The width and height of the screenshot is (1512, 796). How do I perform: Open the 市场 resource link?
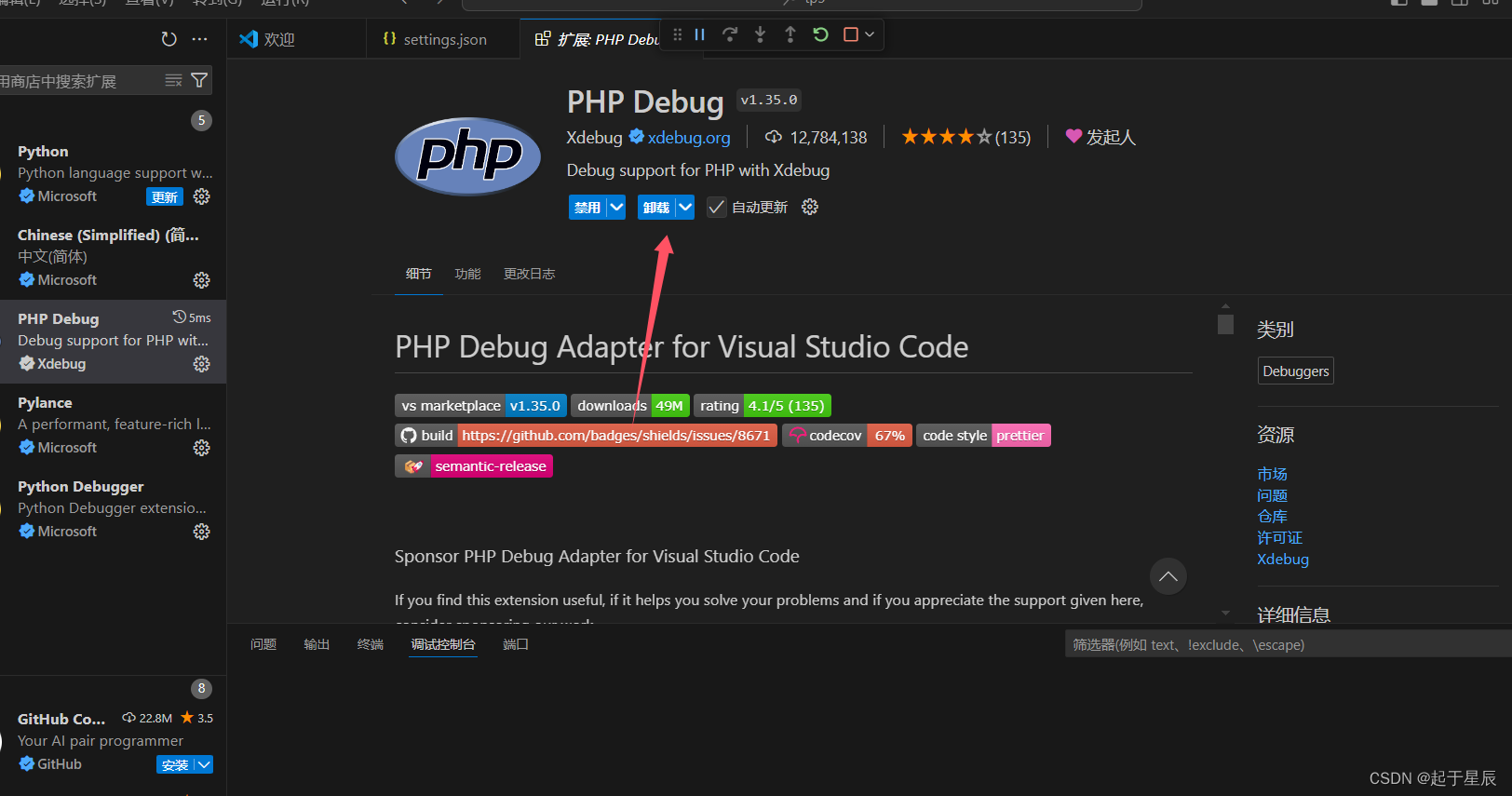(x=1272, y=474)
